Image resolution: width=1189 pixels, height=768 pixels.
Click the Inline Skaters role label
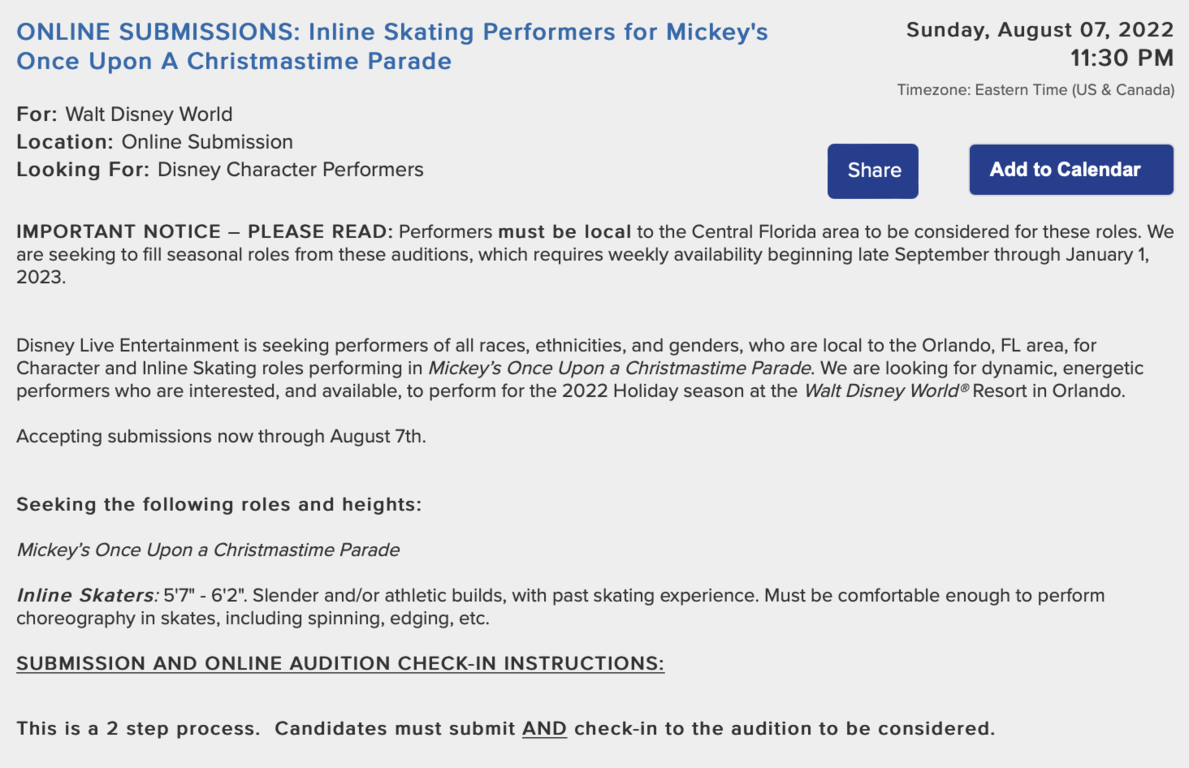(x=88, y=595)
